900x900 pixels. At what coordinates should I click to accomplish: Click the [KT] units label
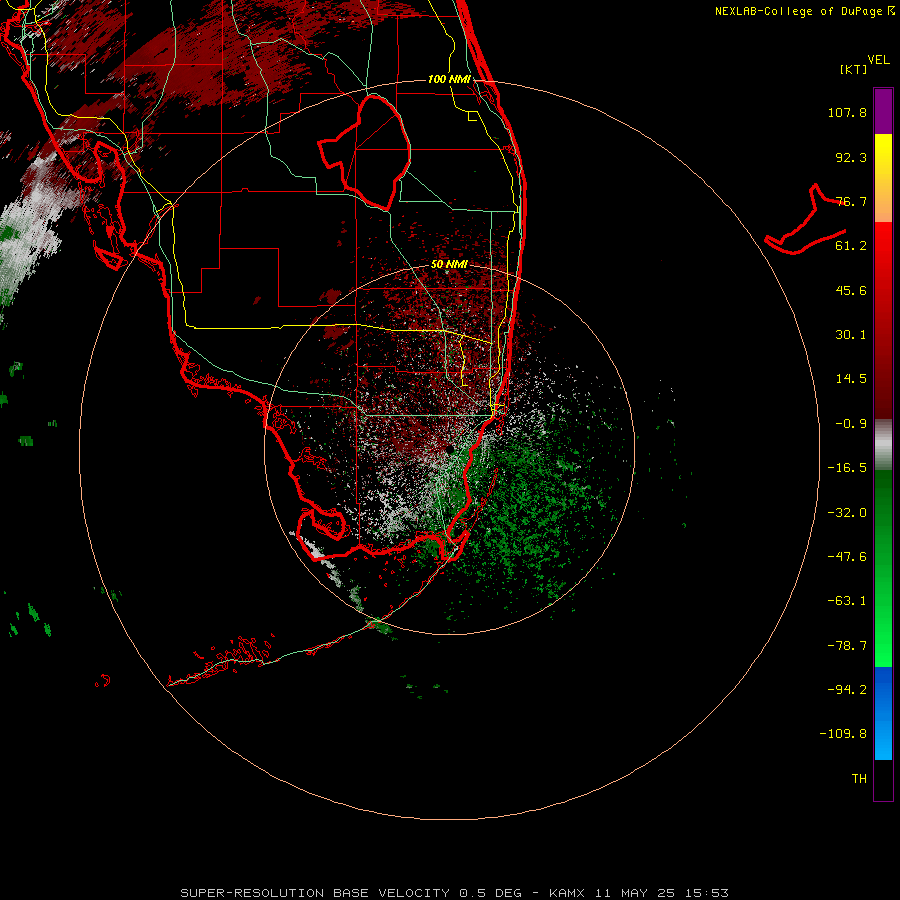(854, 69)
